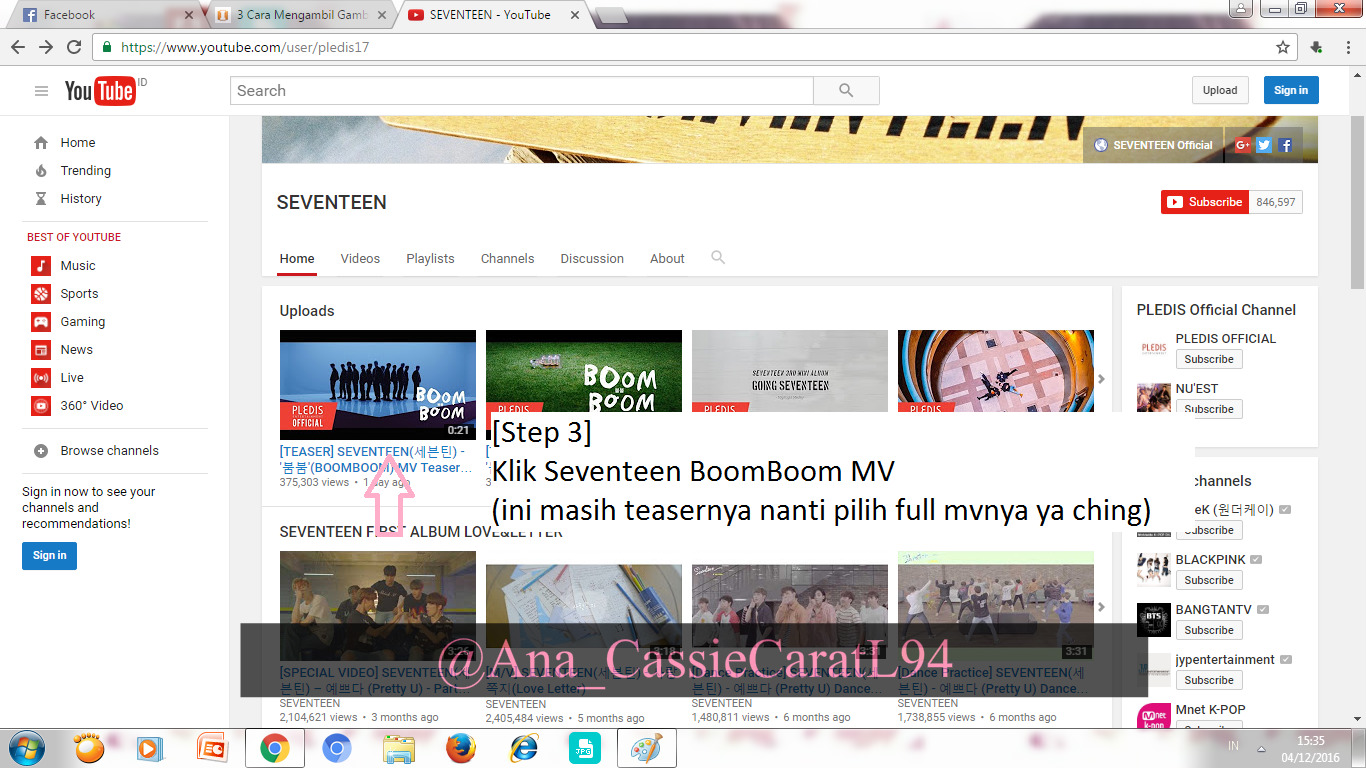Open the jypentertainment channel name link
Image resolution: width=1366 pixels, height=768 pixels.
click(x=1225, y=660)
